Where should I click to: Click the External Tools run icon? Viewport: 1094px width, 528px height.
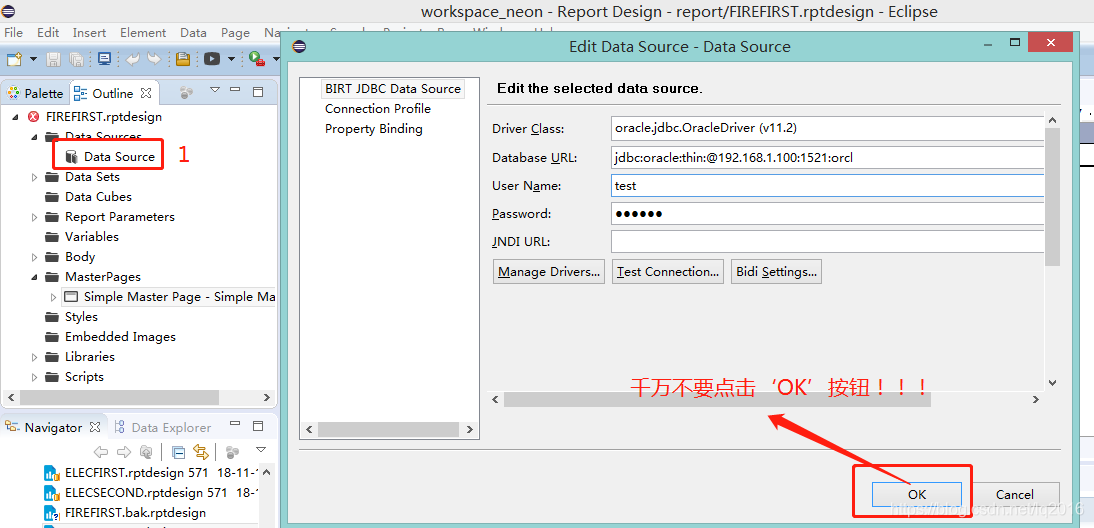[256, 59]
